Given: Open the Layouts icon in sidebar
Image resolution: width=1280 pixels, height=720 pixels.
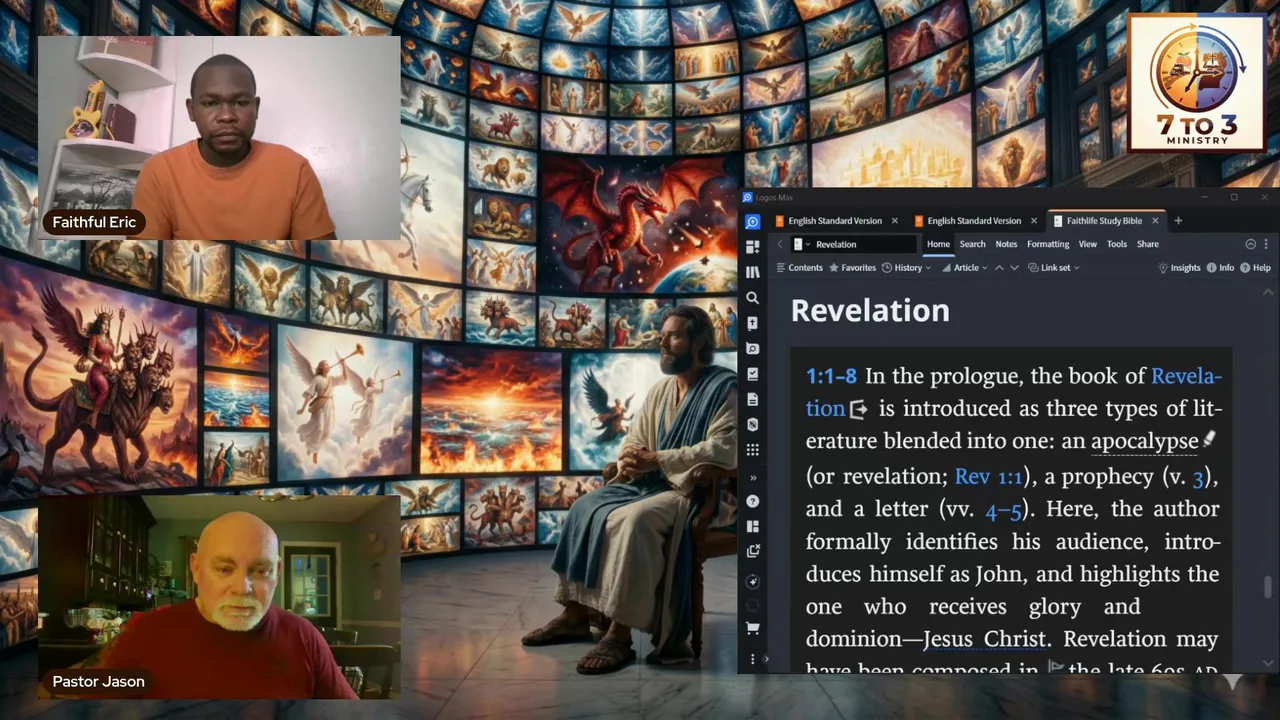Looking at the screenshot, I should coord(753,526).
